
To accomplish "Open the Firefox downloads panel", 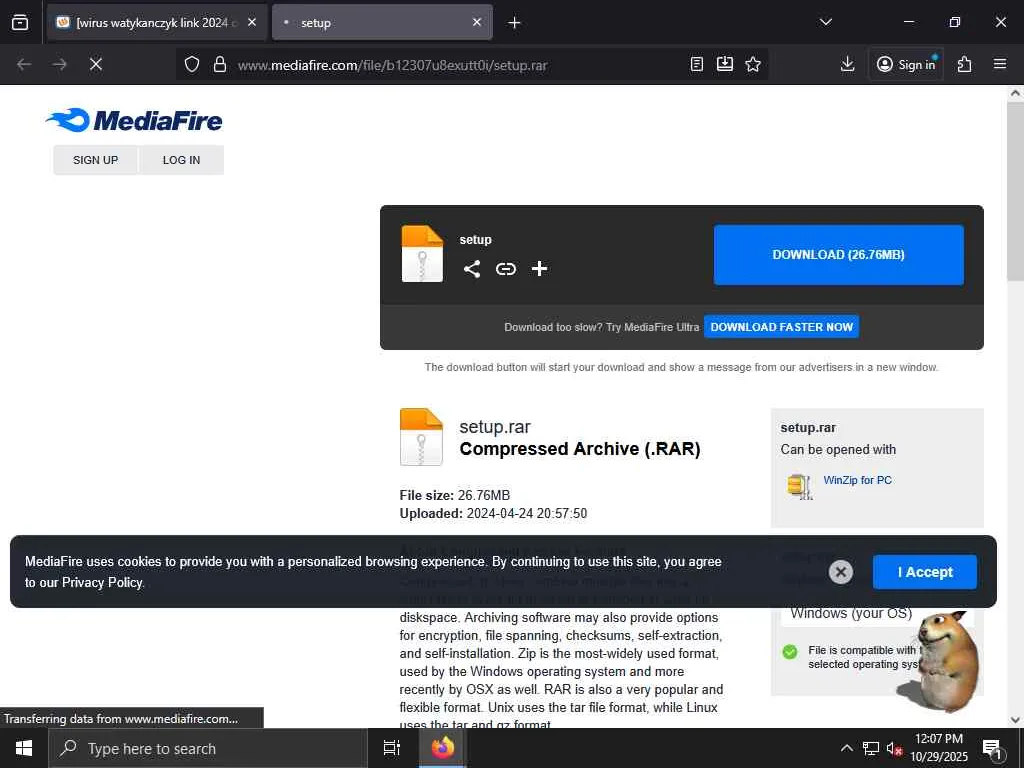I will (x=848, y=64).
